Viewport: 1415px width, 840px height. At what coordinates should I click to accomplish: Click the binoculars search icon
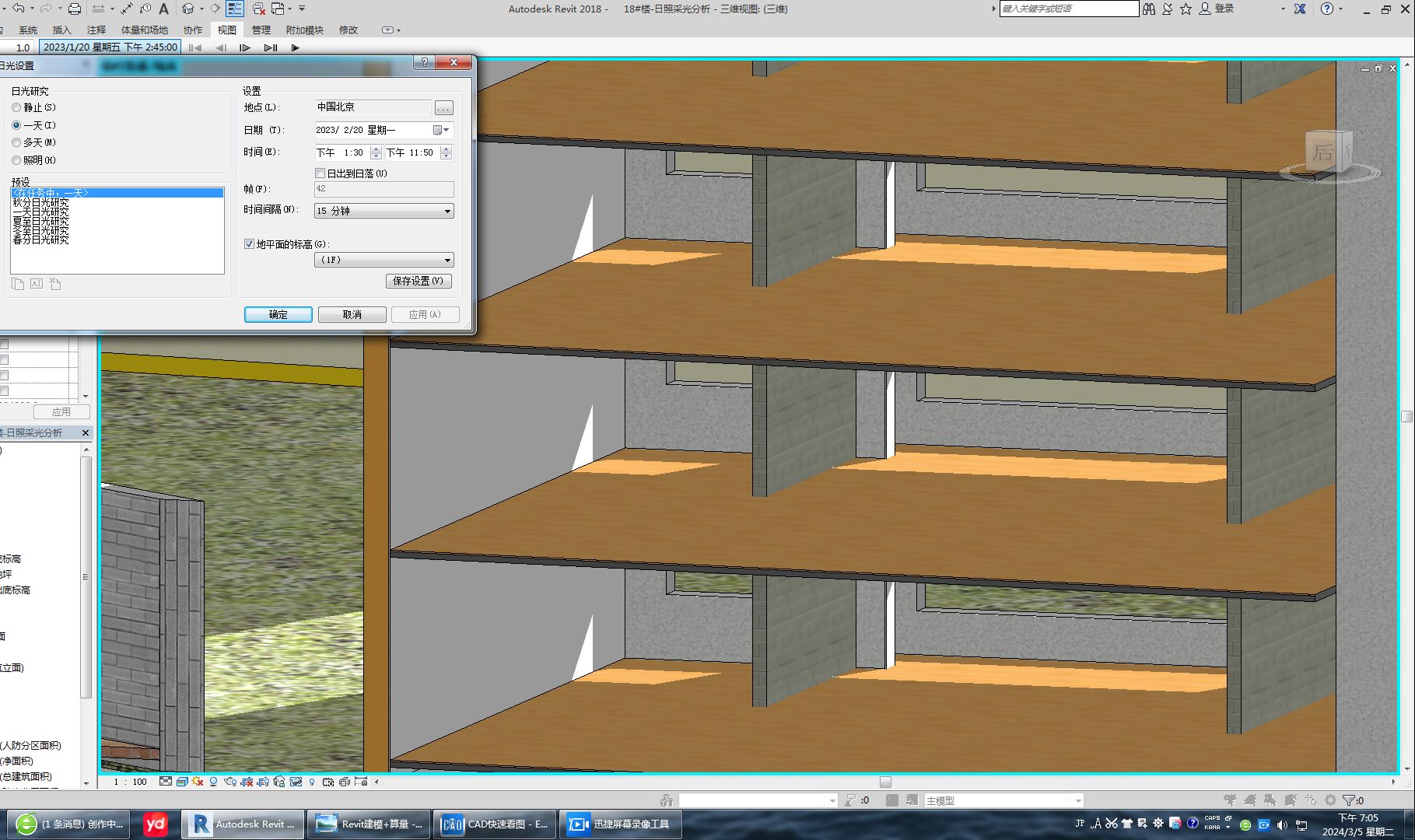[x=1148, y=9]
